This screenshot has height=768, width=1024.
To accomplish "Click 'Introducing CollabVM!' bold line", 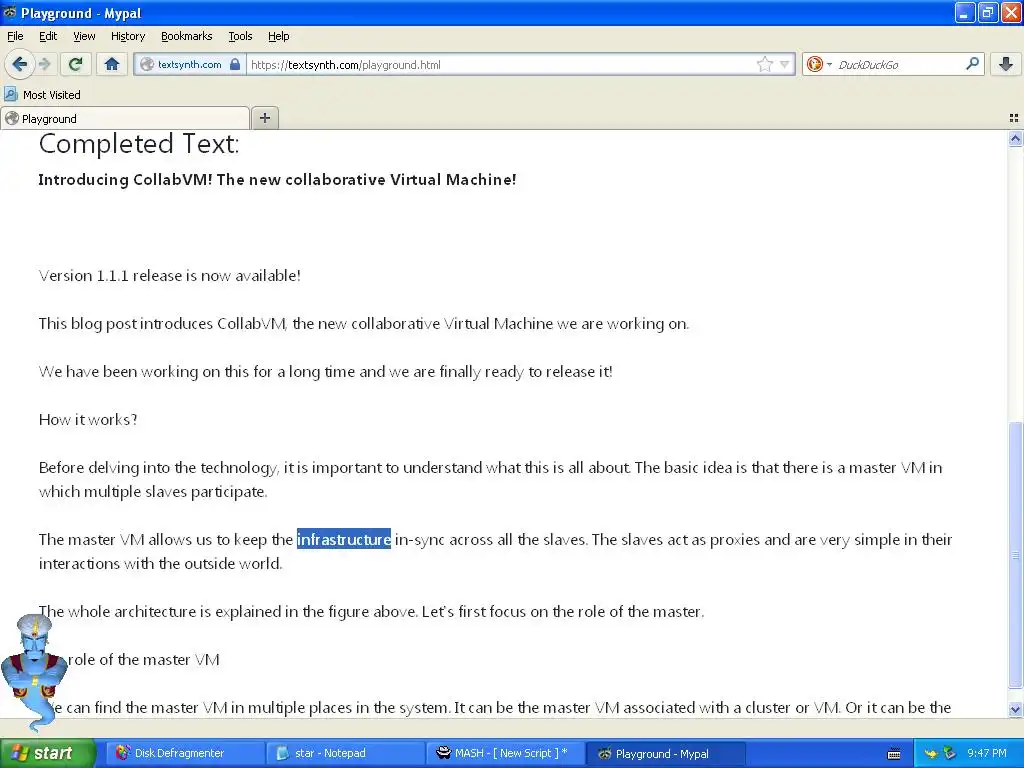I will 277,180.
